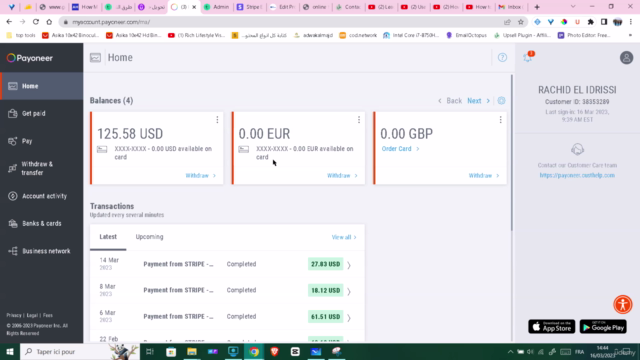Open the Legal footer link
The image size is (640, 360).
tap(32, 316)
